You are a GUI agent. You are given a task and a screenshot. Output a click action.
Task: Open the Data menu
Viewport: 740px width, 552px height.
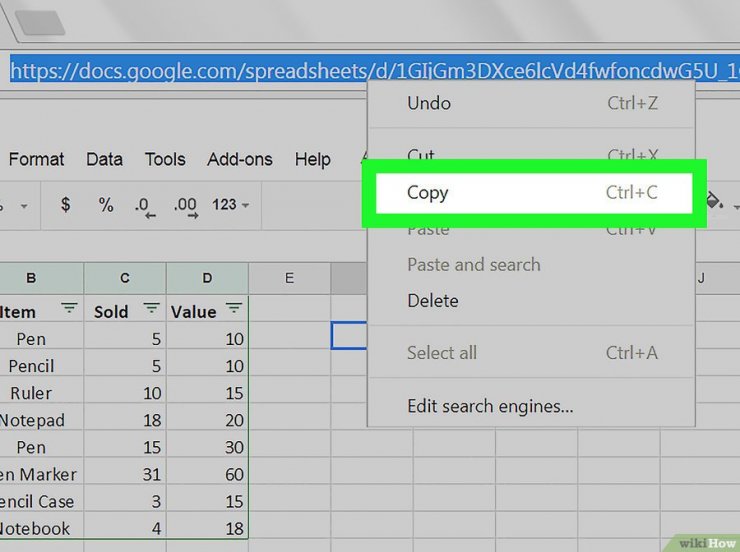pyautogui.click(x=104, y=159)
